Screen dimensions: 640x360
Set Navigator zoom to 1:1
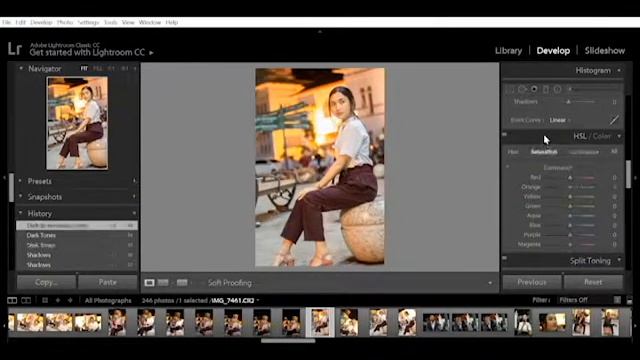(111, 69)
